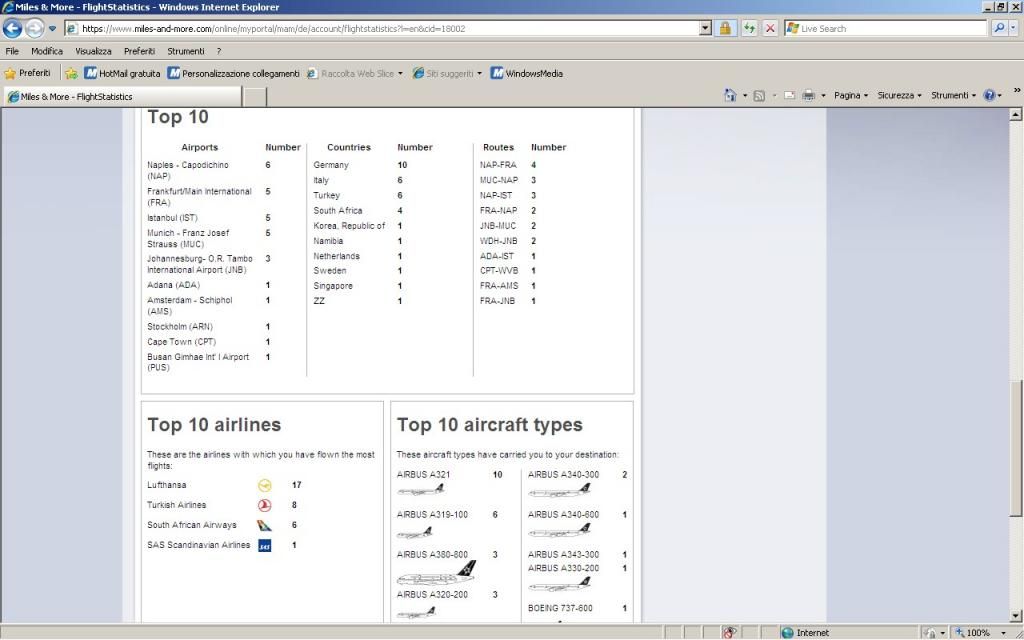Open the WindowsMedia favorite link
This screenshot has height=640, width=1024.
[x=527, y=74]
